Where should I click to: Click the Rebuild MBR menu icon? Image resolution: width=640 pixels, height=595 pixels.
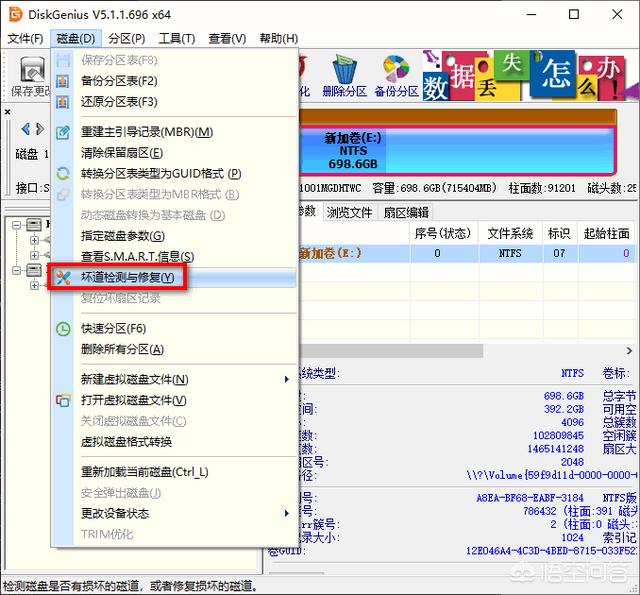click(x=62, y=132)
